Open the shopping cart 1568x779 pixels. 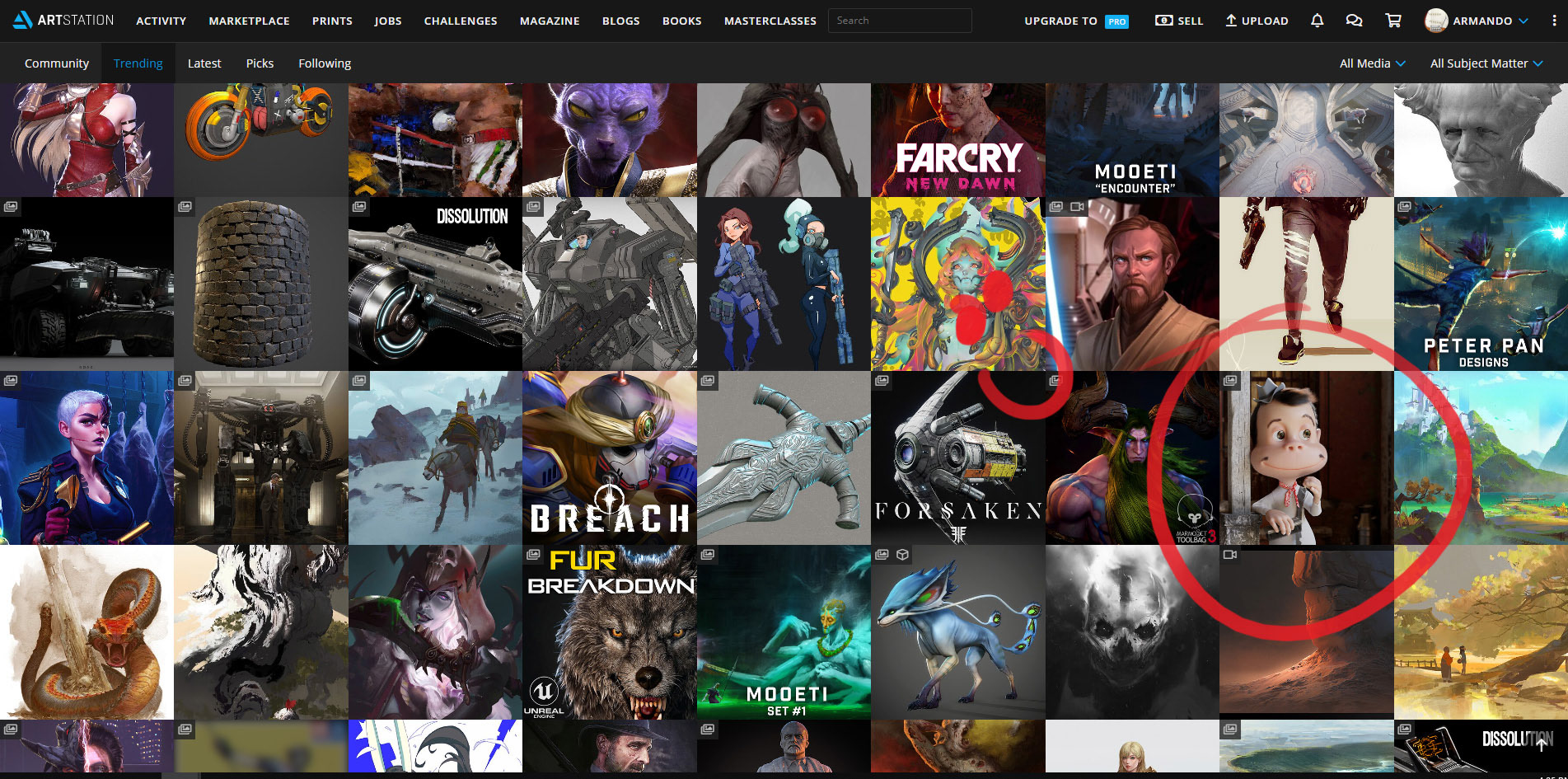click(x=1393, y=21)
